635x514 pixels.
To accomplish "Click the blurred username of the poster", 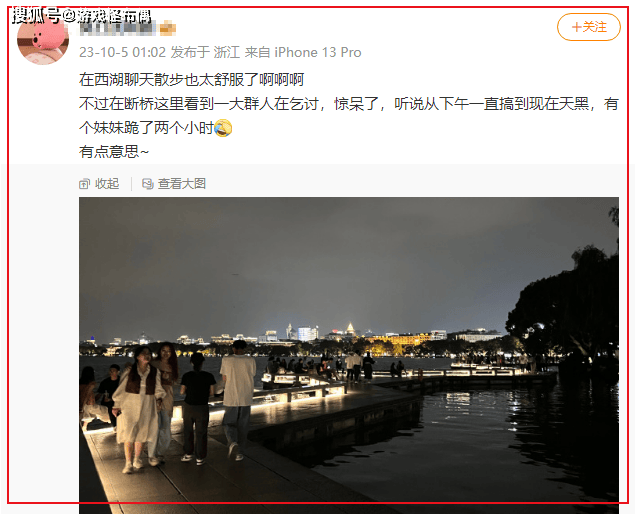I will click(x=117, y=28).
